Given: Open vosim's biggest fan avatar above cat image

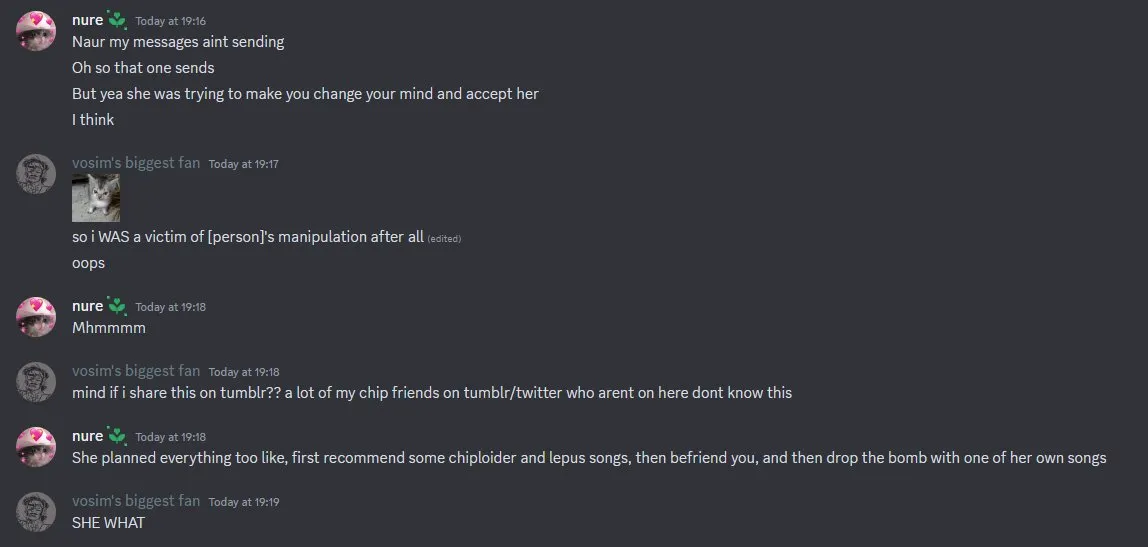Looking at the screenshot, I should (36, 174).
